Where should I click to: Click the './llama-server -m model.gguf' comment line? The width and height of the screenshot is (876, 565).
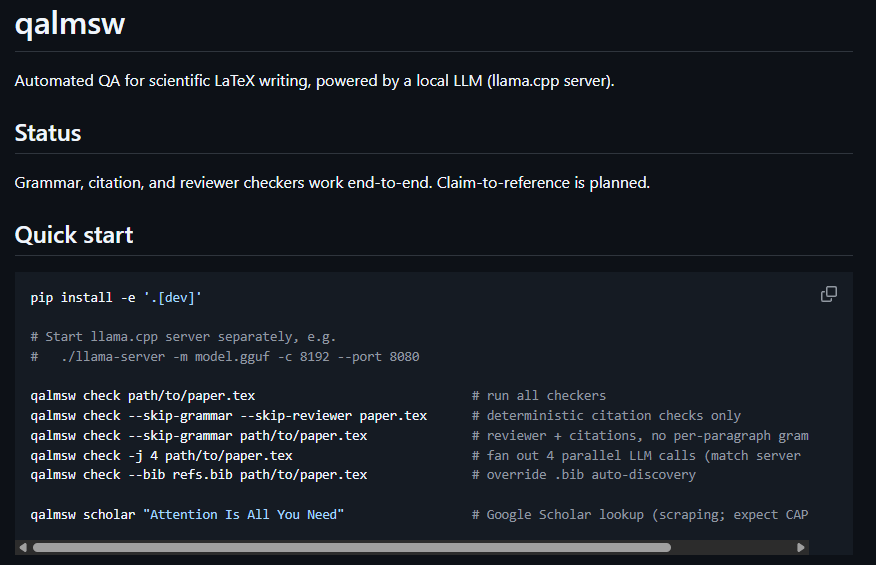(x=225, y=357)
